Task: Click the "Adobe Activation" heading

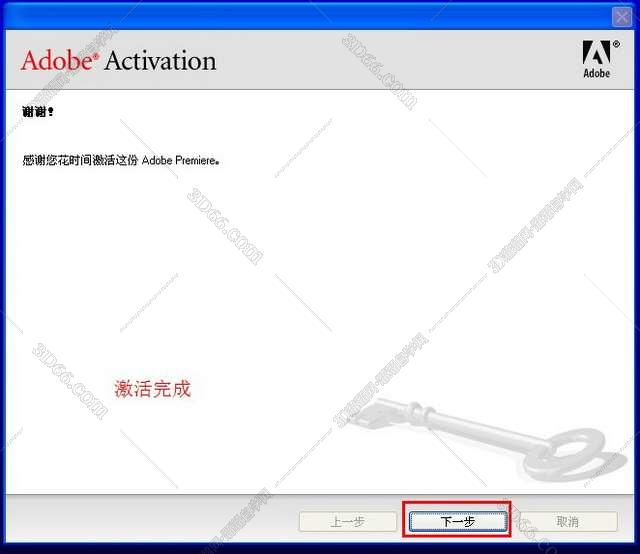Action: point(118,61)
